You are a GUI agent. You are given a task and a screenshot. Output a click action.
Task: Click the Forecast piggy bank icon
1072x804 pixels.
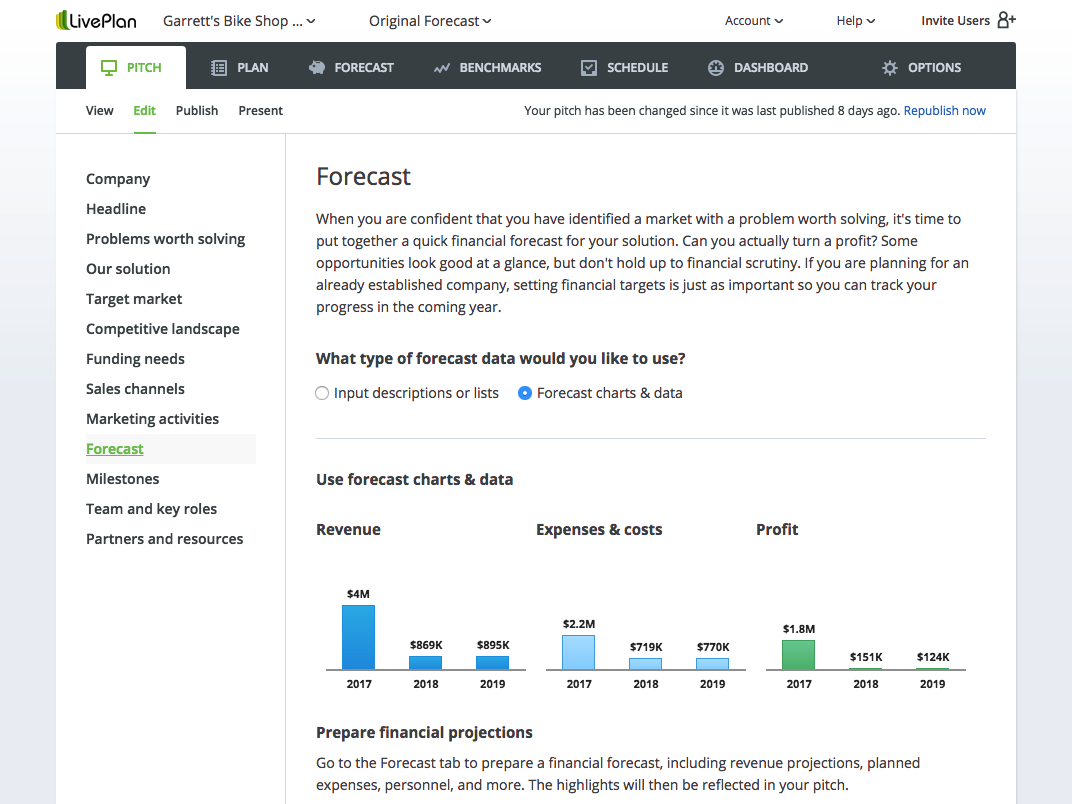(x=317, y=68)
